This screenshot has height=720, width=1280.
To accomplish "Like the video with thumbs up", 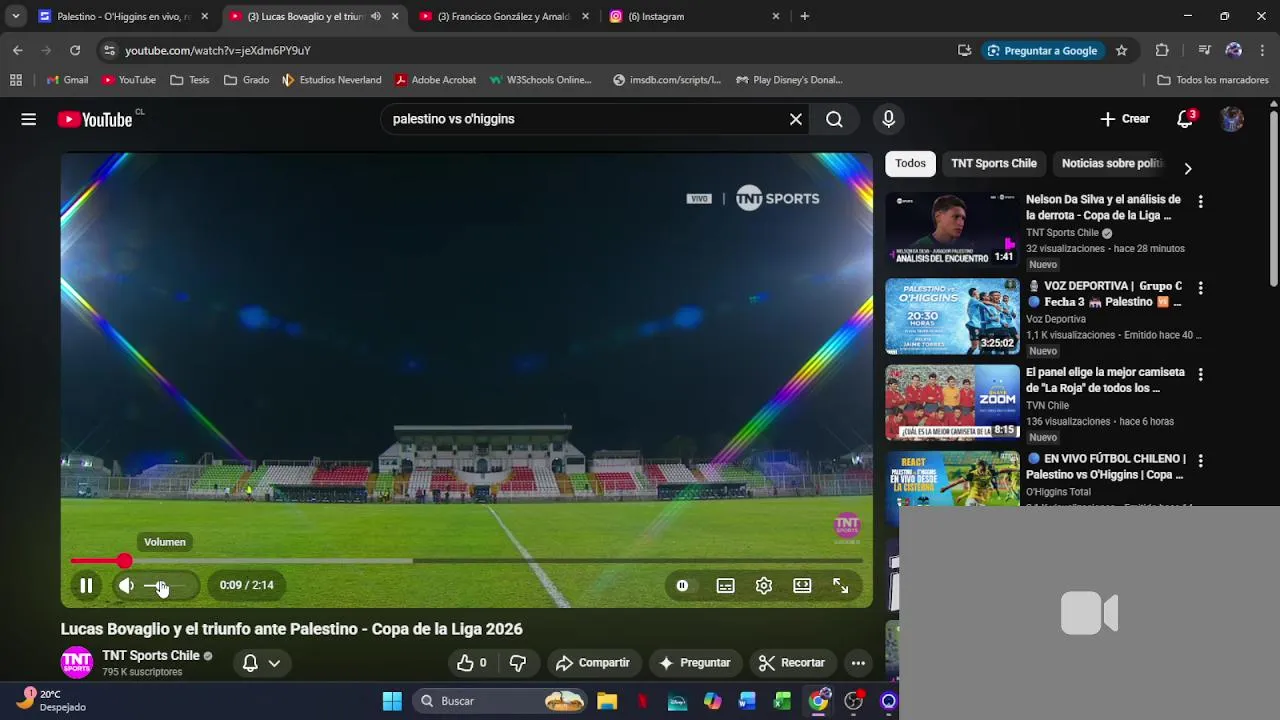I will pyautogui.click(x=472, y=663).
